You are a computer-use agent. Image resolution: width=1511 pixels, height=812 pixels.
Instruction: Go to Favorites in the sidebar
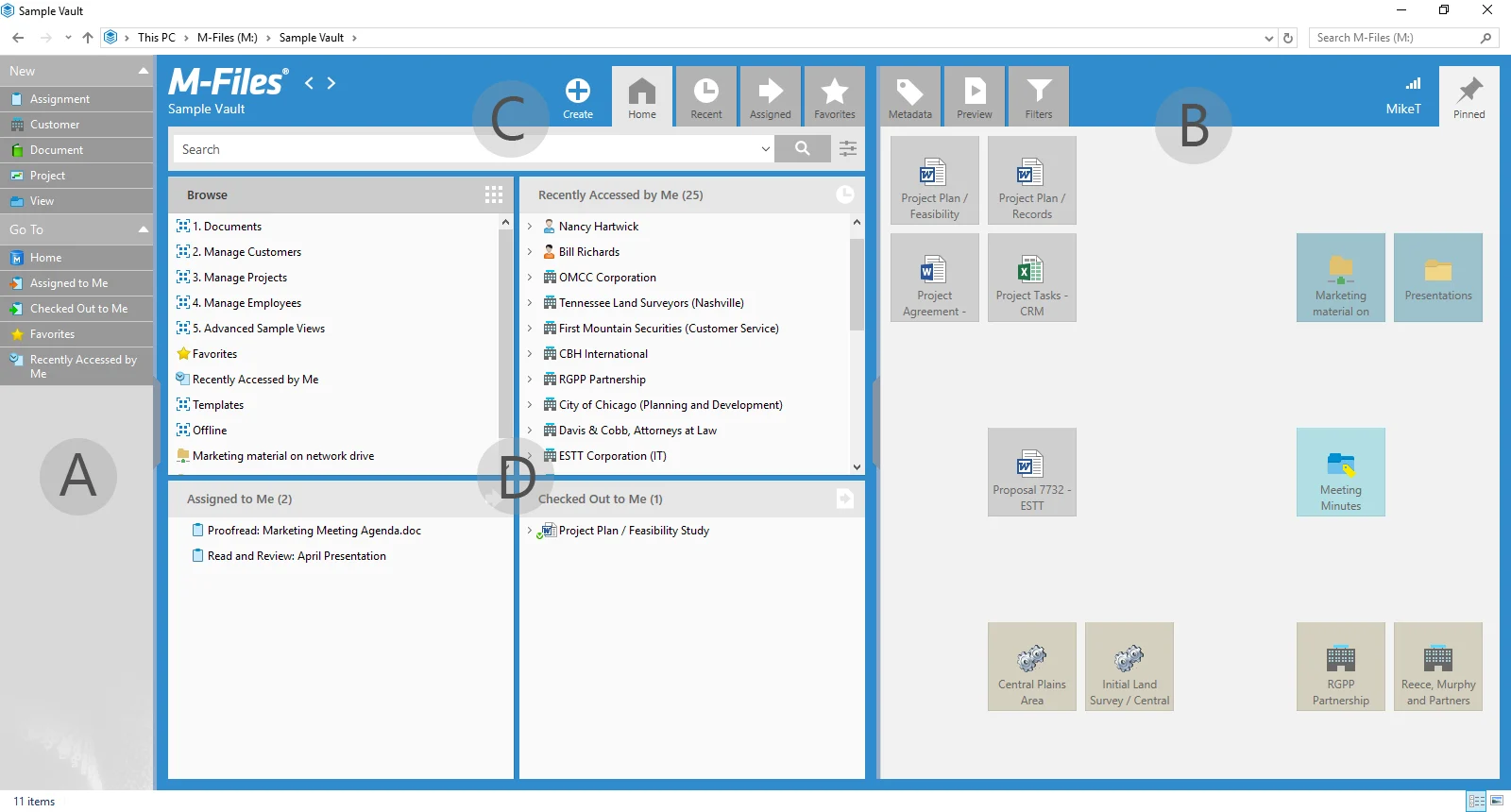[76, 334]
